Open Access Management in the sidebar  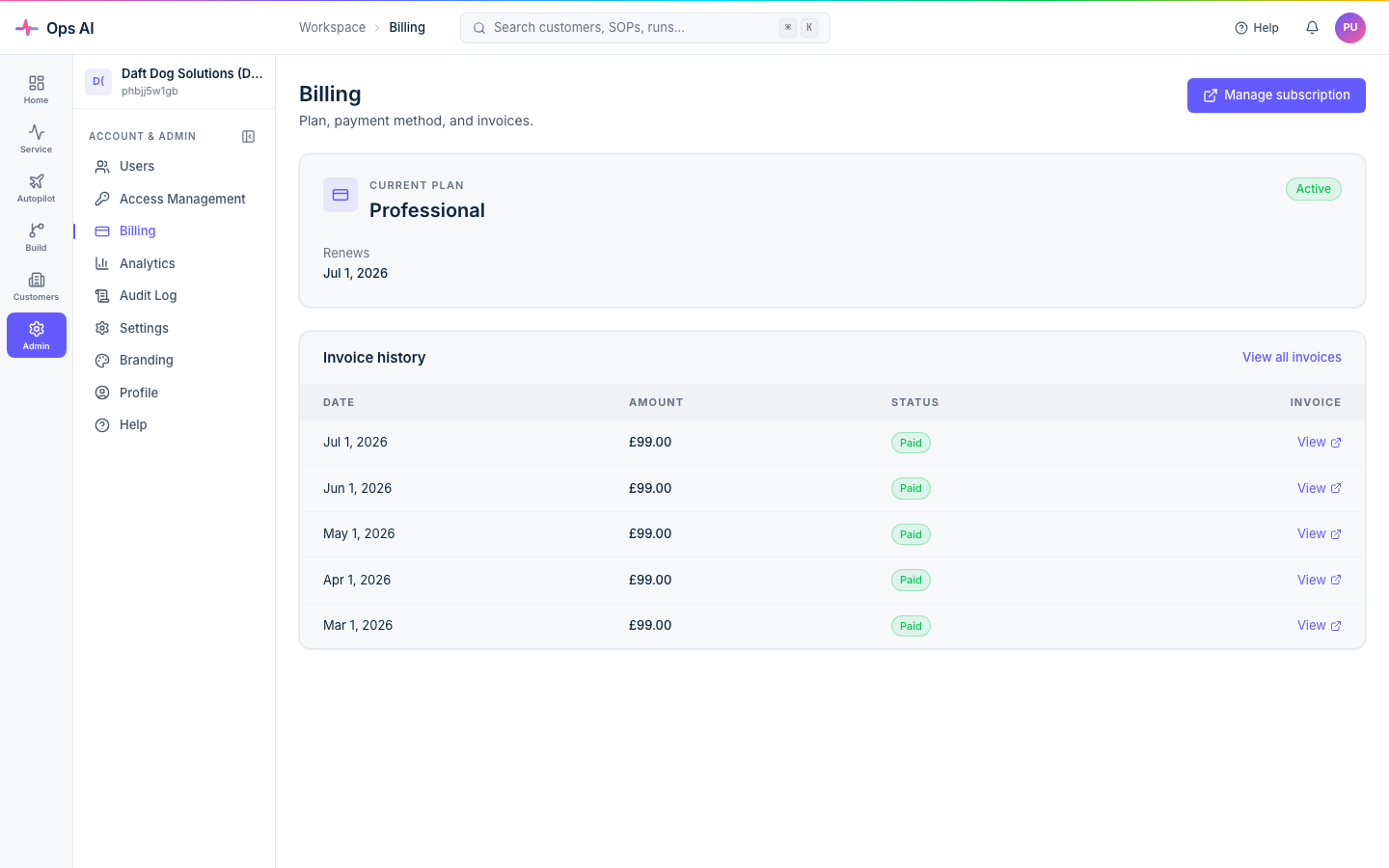point(174,199)
